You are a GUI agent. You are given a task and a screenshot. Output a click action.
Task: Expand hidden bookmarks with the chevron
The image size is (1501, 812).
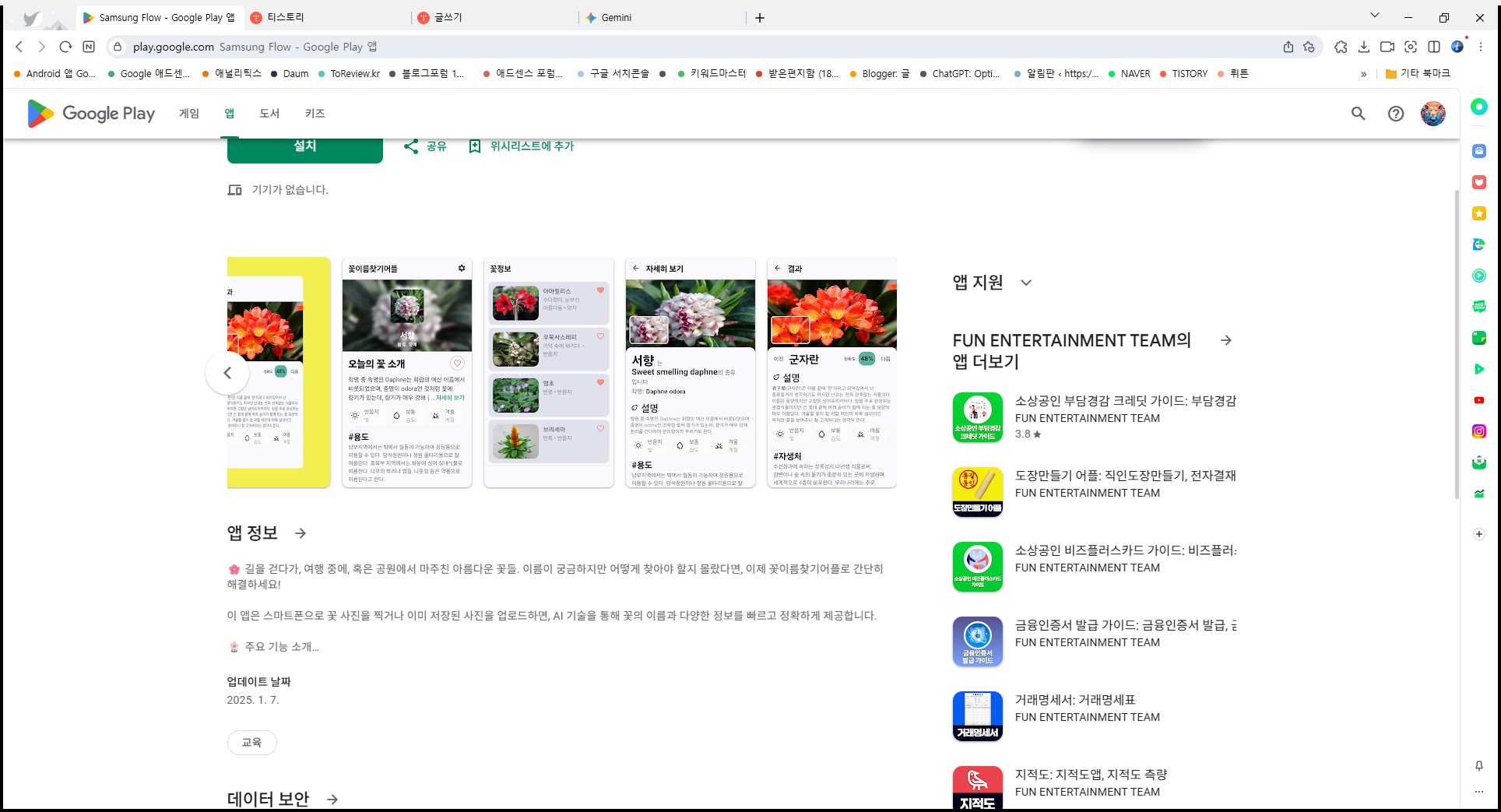coord(1364,73)
